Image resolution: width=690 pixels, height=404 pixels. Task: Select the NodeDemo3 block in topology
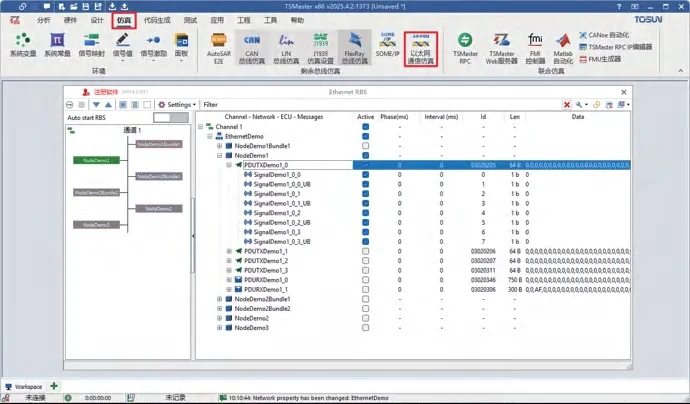(96, 225)
